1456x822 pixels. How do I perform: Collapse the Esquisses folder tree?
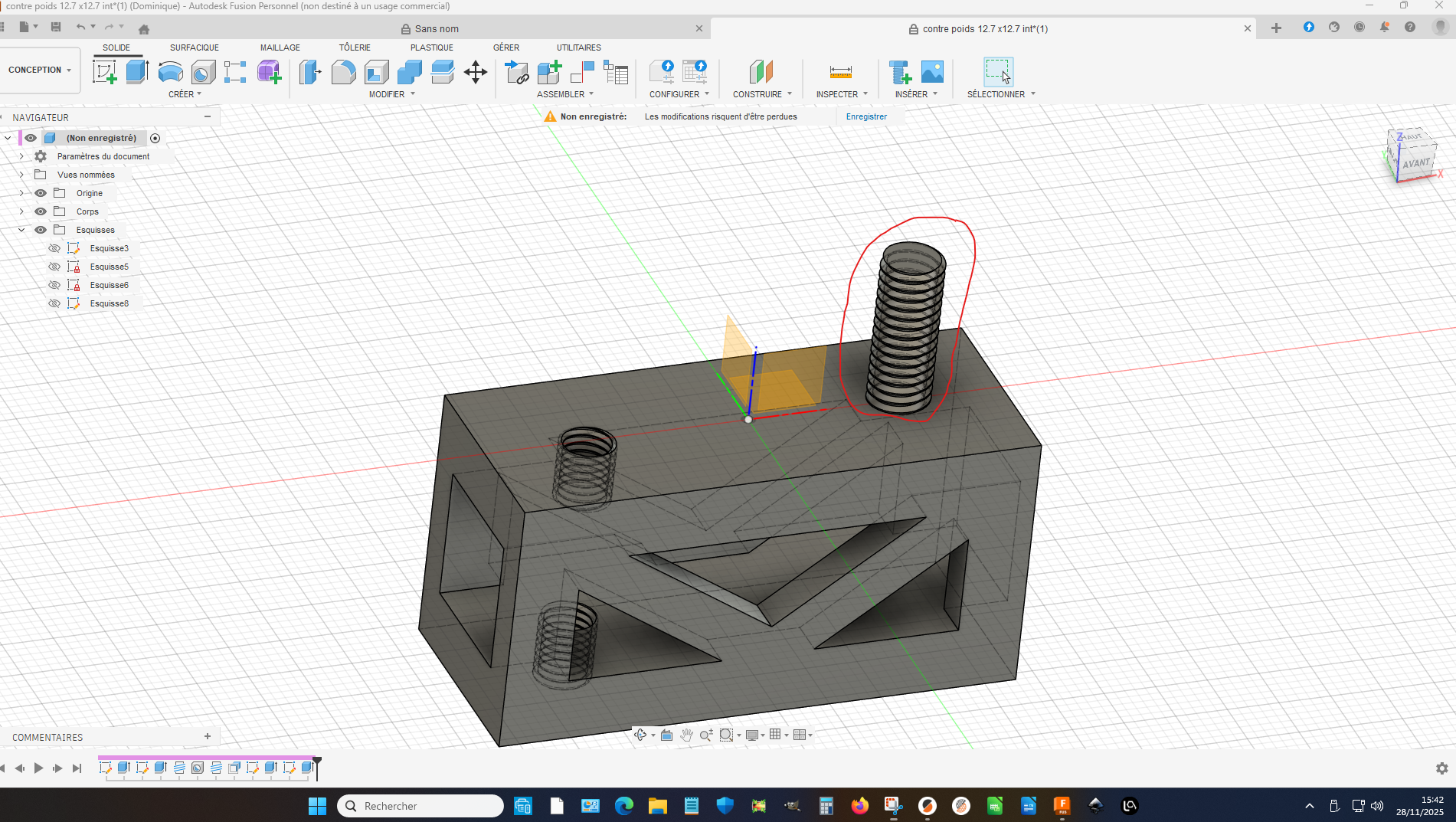[x=21, y=230]
